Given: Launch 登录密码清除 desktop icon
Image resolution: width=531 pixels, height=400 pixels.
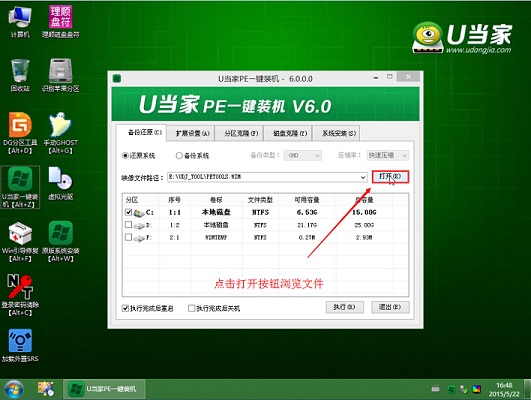Looking at the screenshot, I should pos(20,295).
